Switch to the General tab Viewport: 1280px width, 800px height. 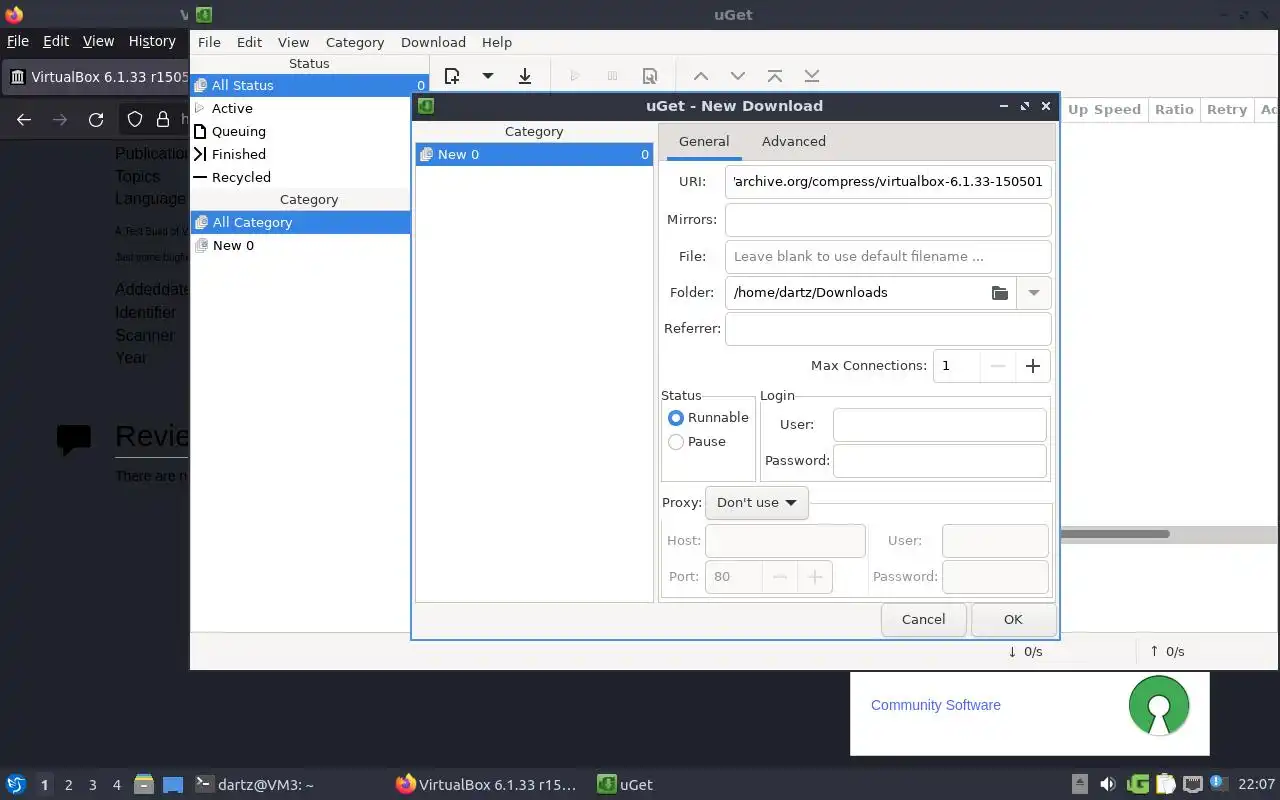click(x=704, y=141)
